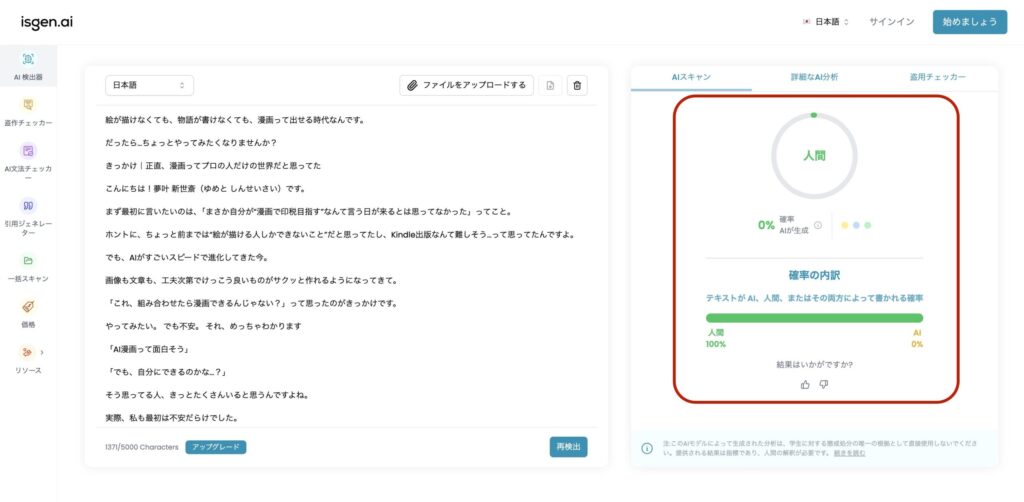Click the green human probability bar
The image size is (1024, 502).
[814, 318]
